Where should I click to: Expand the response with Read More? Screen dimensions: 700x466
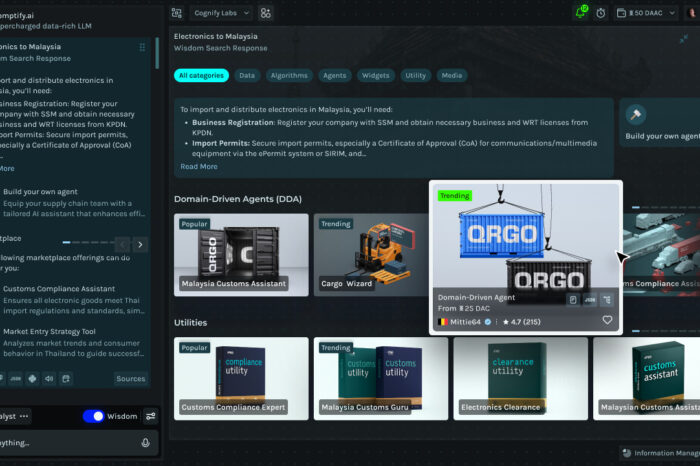point(198,167)
